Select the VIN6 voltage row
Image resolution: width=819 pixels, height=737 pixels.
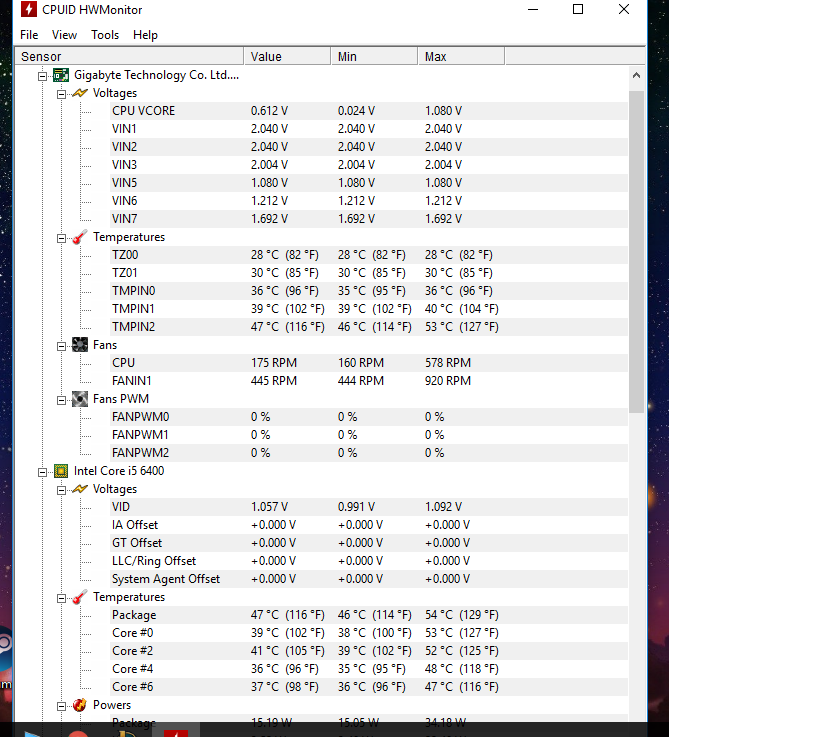pyautogui.click(x=368, y=201)
